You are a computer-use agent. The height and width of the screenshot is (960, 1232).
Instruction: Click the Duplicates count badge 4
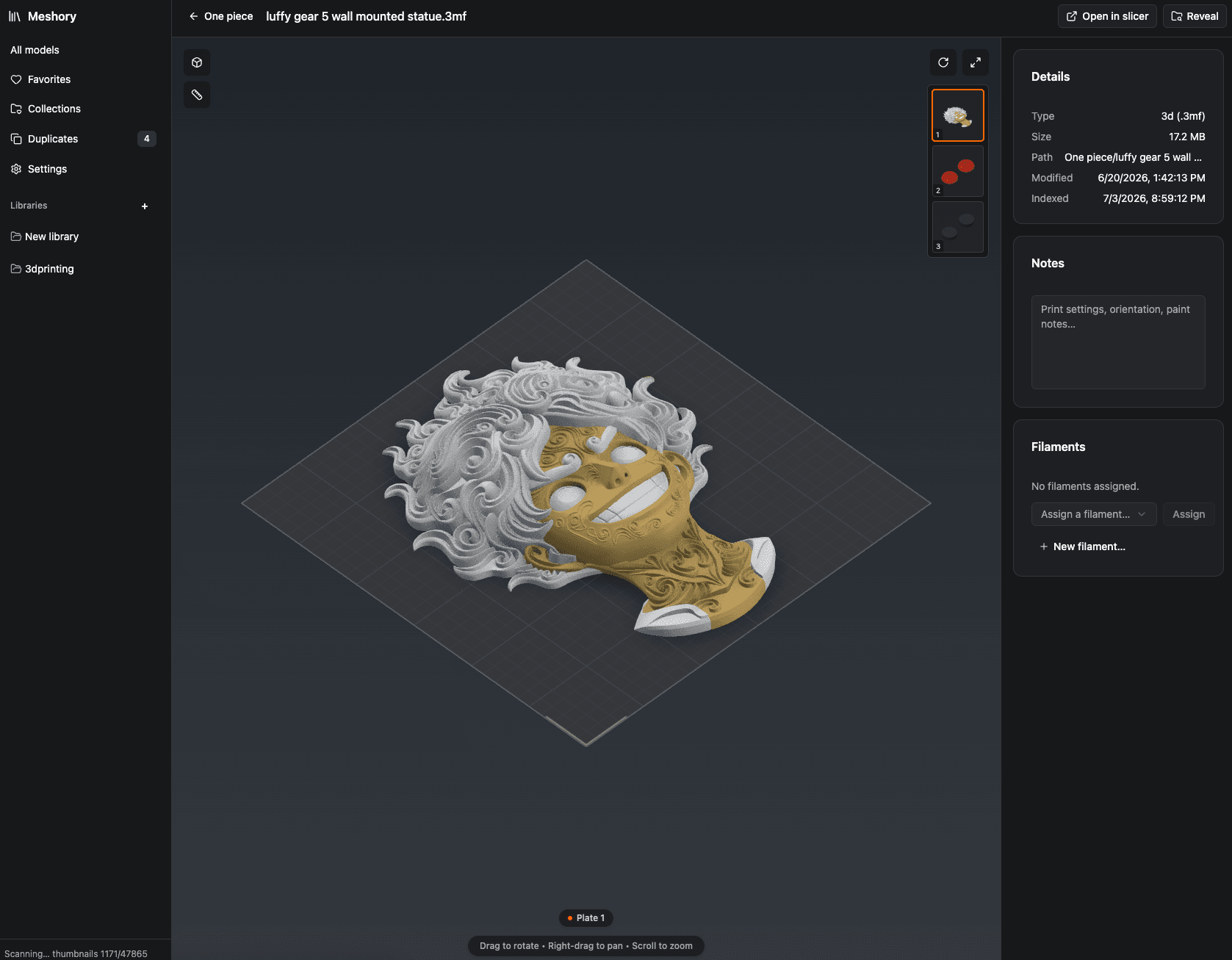coord(147,139)
